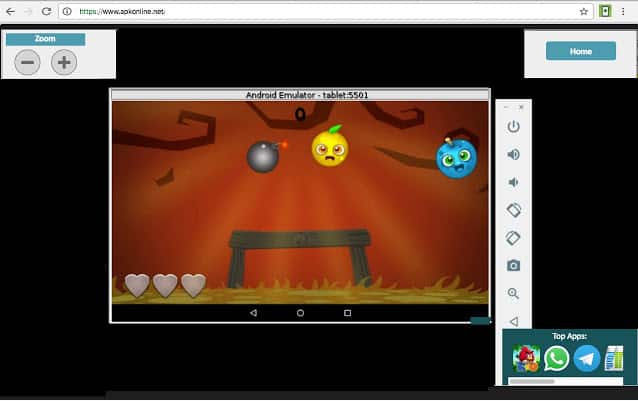Lower volume with the emulator volume down icon
638x401 pixels.
(513, 182)
